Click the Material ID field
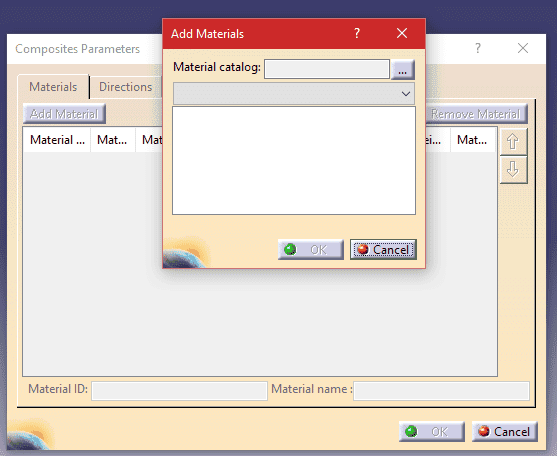This screenshot has width=557, height=456. click(x=179, y=391)
